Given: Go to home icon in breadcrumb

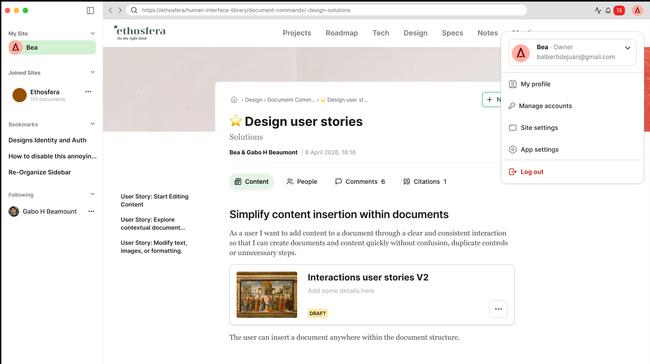Looking at the screenshot, I should [234, 99].
